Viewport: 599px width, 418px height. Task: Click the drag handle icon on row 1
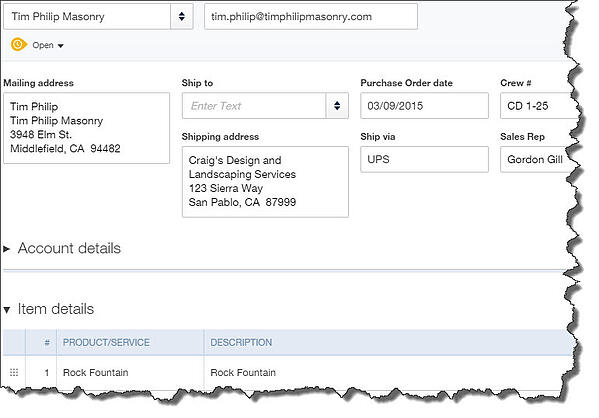coord(14,372)
